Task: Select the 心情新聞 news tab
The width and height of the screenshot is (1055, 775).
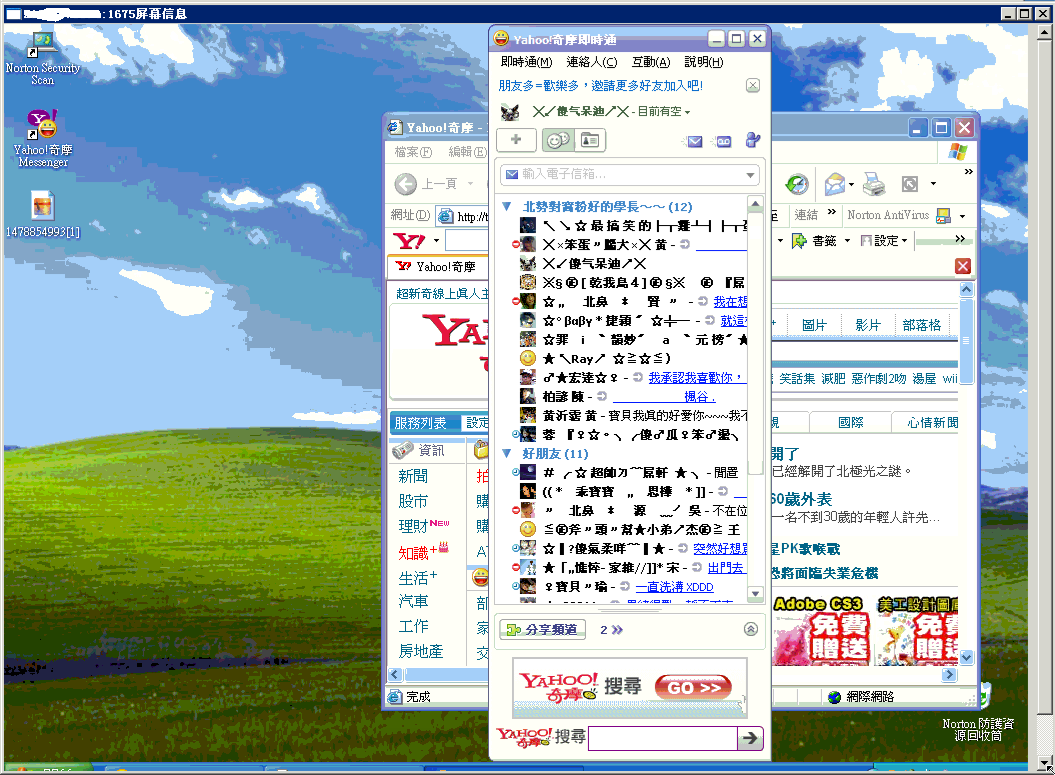Action: point(933,422)
